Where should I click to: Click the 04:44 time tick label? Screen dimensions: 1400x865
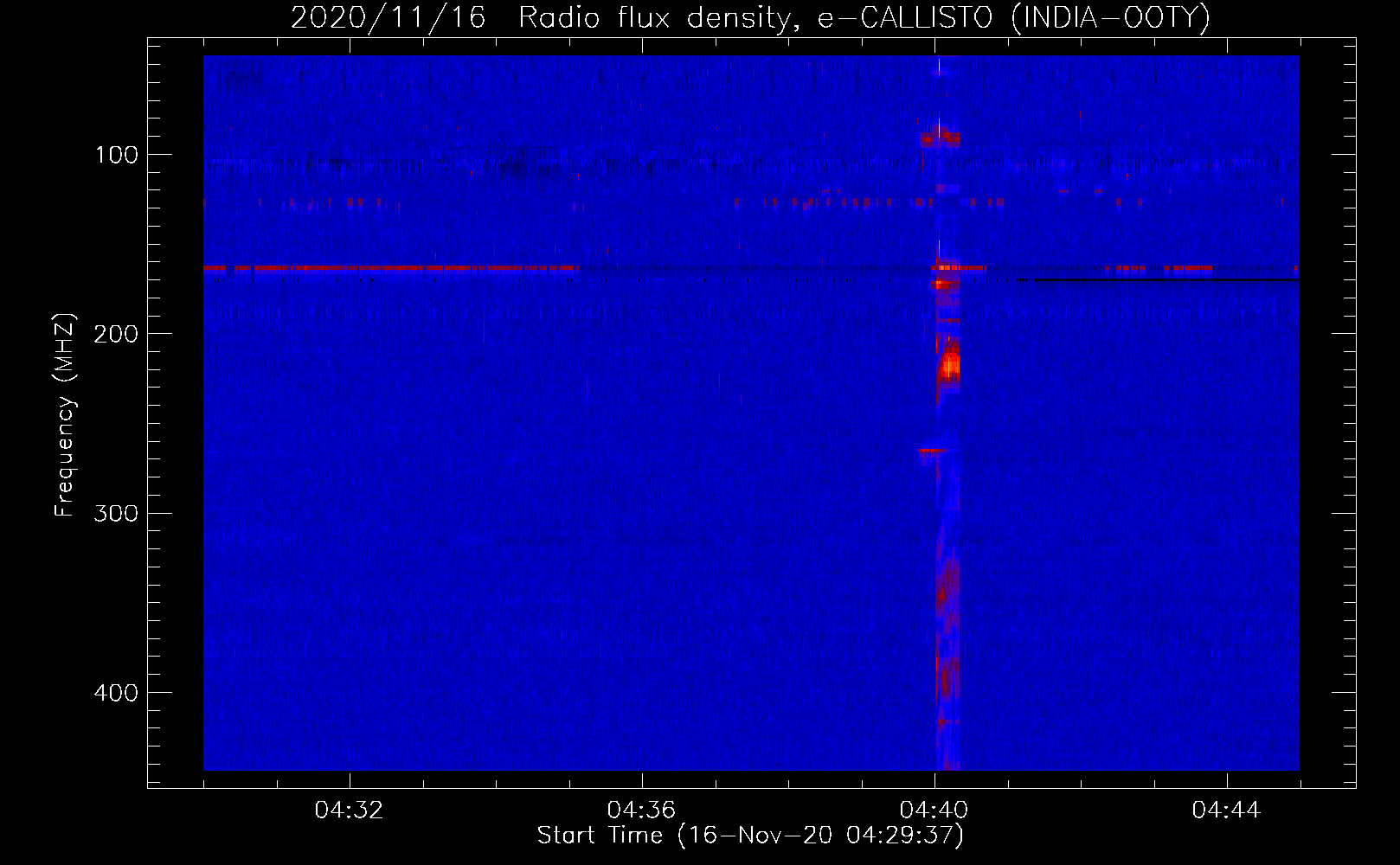pyautogui.click(x=1226, y=811)
